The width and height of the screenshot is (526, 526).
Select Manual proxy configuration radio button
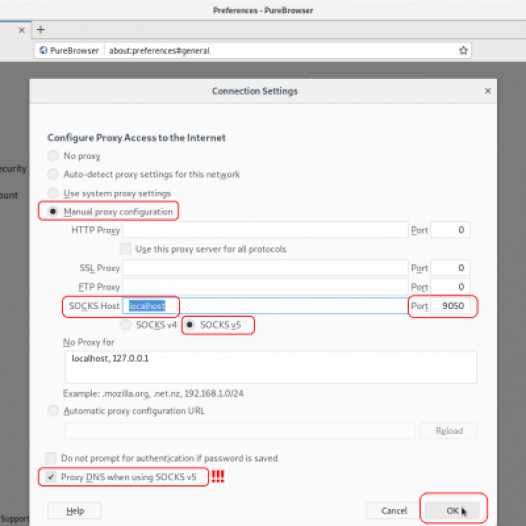[53, 211]
